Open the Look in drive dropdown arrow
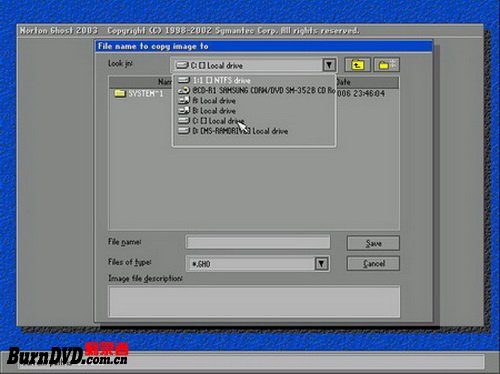Image resolution: width=500 pixels, height=374 pixels. click(329, 65)
